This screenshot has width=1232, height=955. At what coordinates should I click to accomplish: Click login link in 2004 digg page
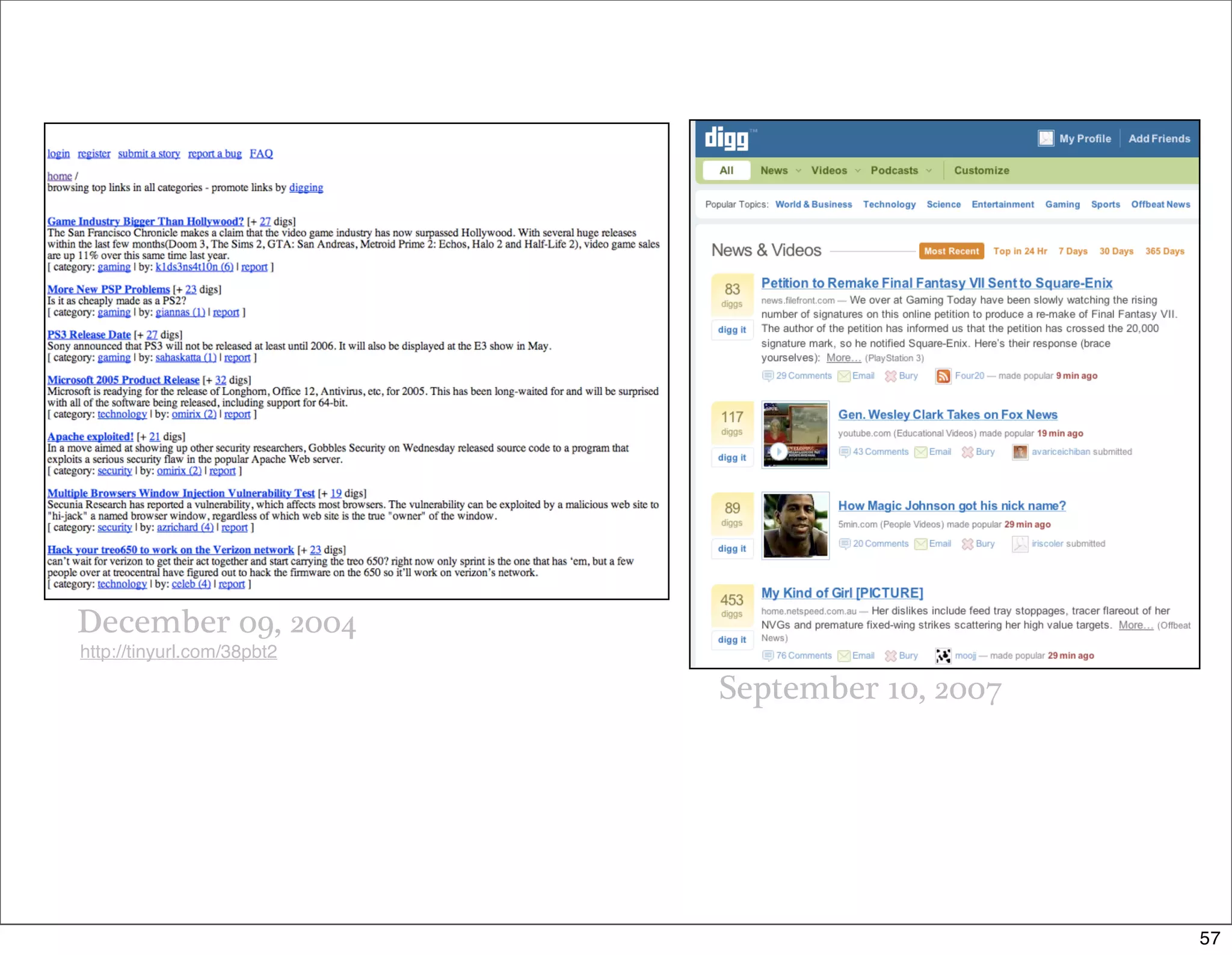coord(58,154)
